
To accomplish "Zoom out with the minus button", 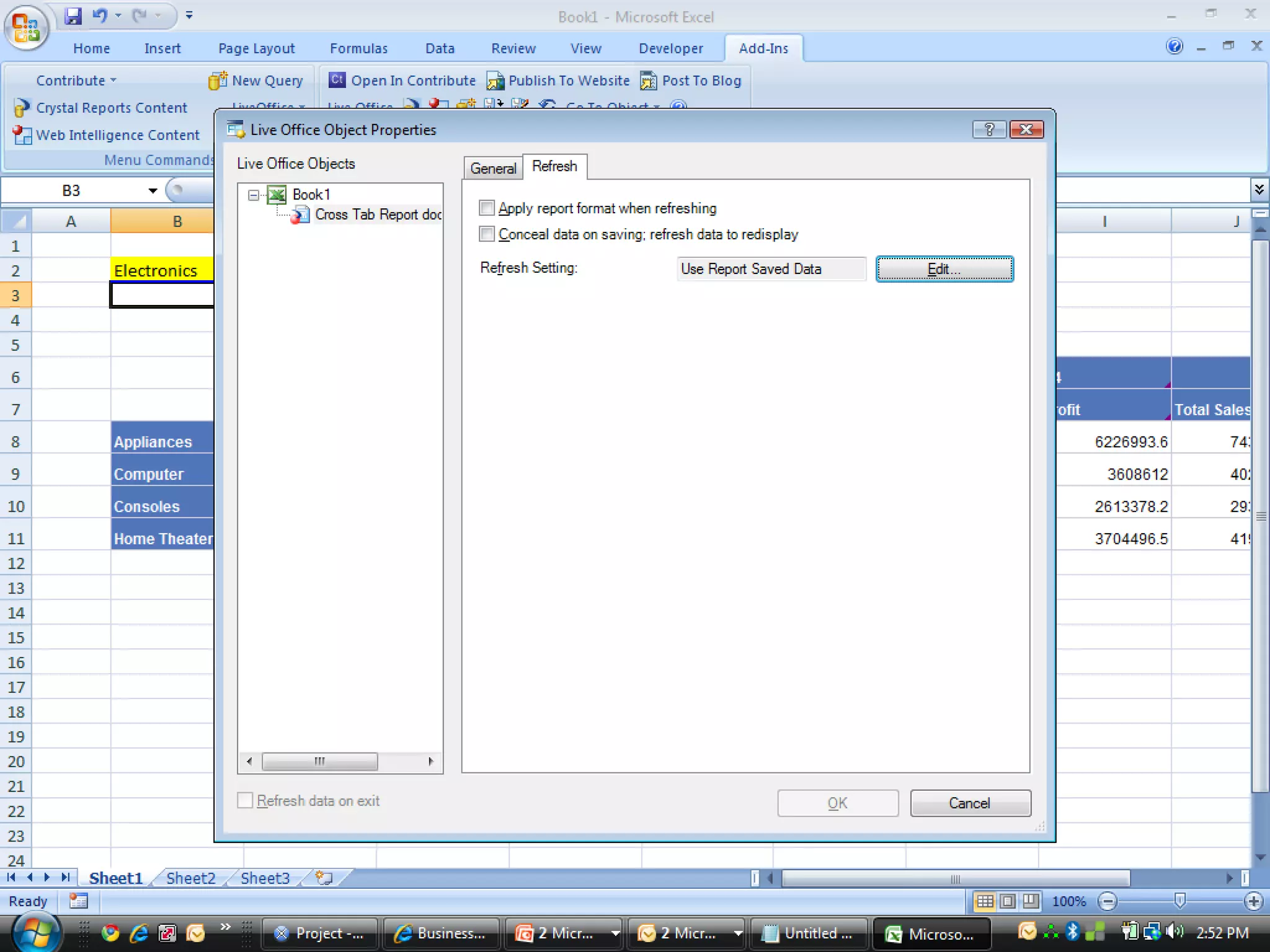I will coord(1108,901).
